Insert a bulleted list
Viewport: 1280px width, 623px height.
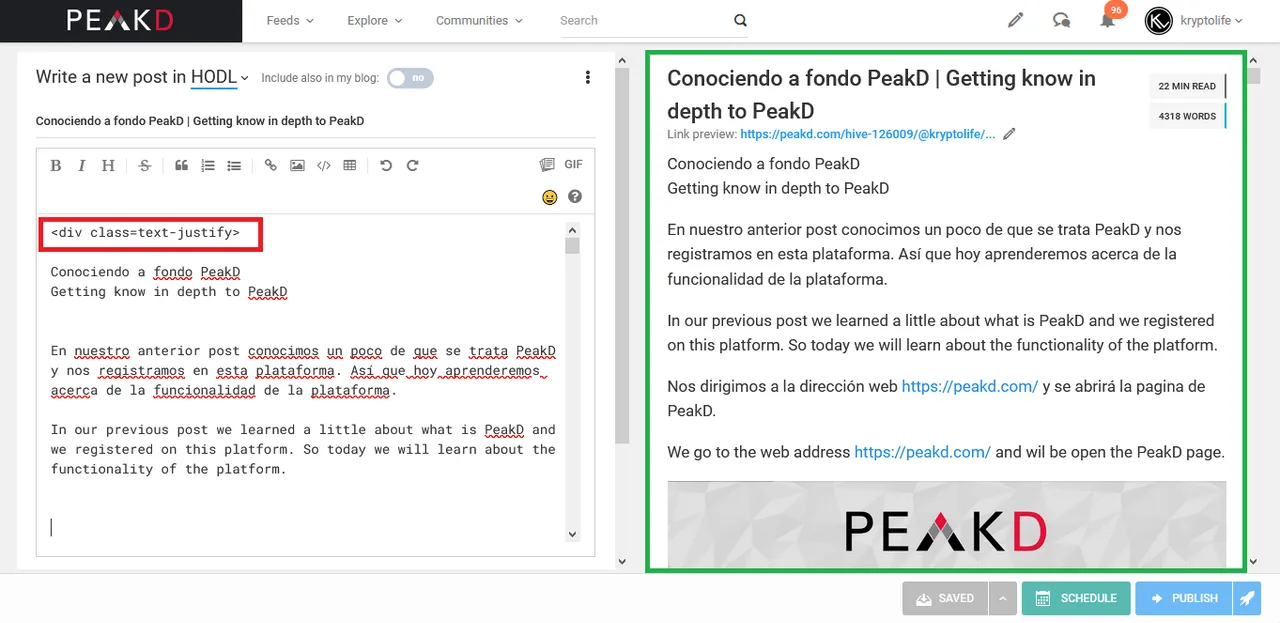[x=234, y=166]
